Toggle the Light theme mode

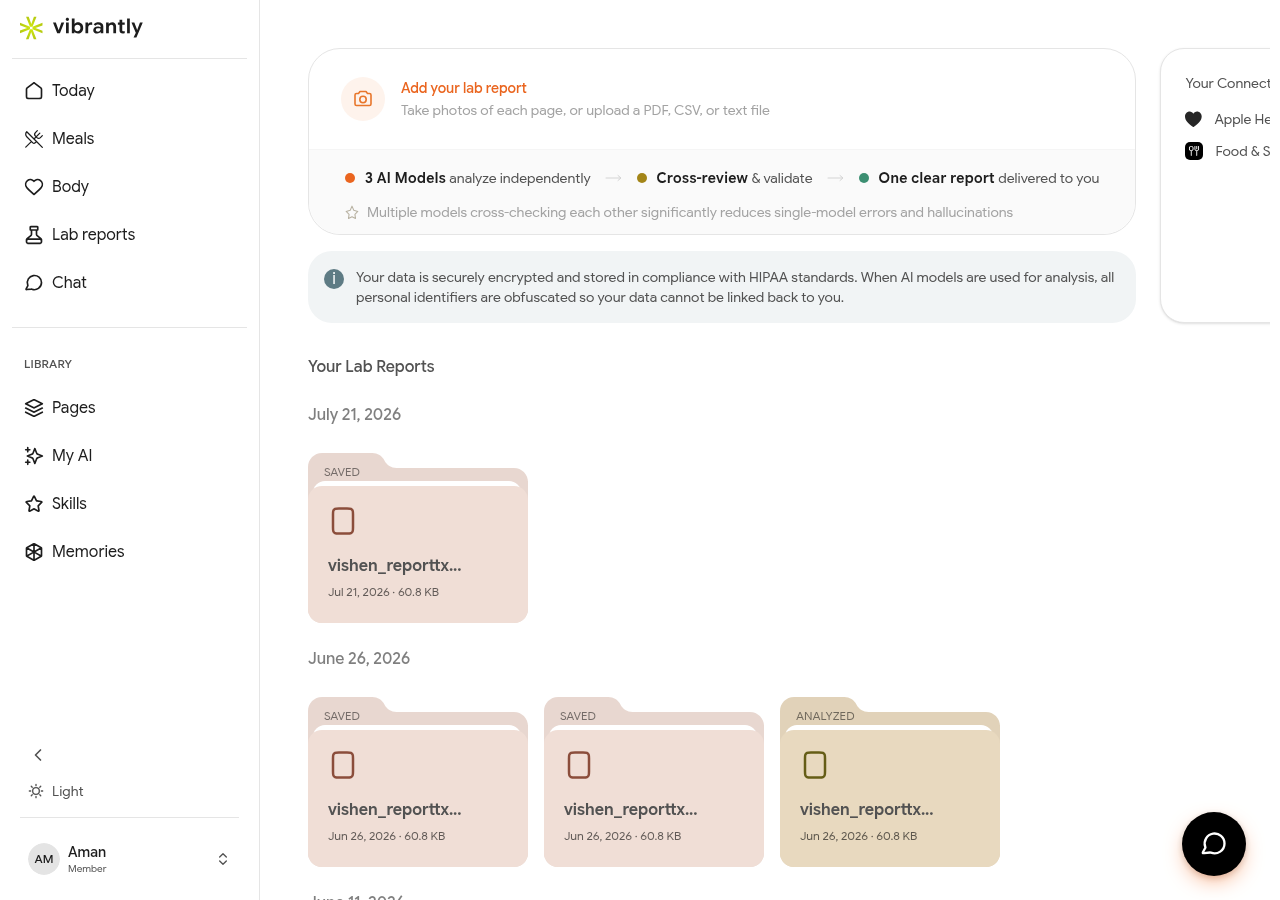pos(56,791)
